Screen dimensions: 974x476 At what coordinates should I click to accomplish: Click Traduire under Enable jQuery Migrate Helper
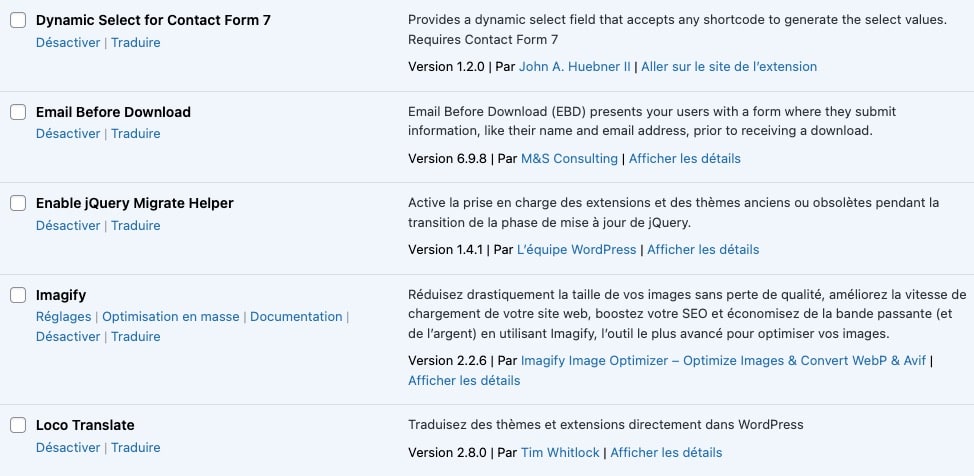tap(135, 226)
